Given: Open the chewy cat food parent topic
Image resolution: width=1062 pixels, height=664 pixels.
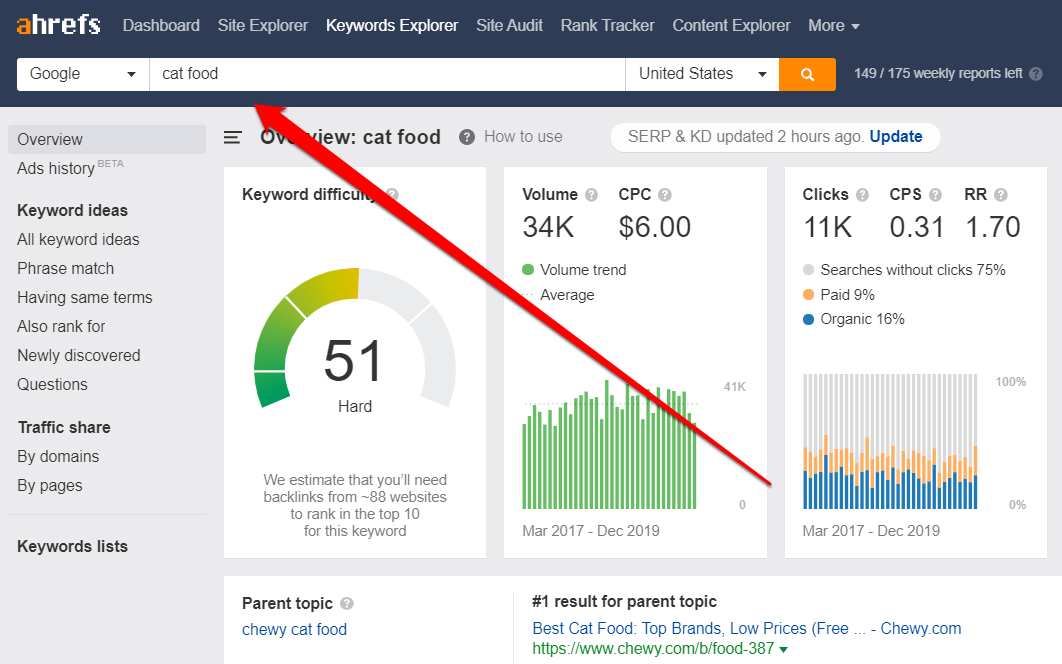Looking at the screenshot, I should pyautogui.click(x=295, y=629).
